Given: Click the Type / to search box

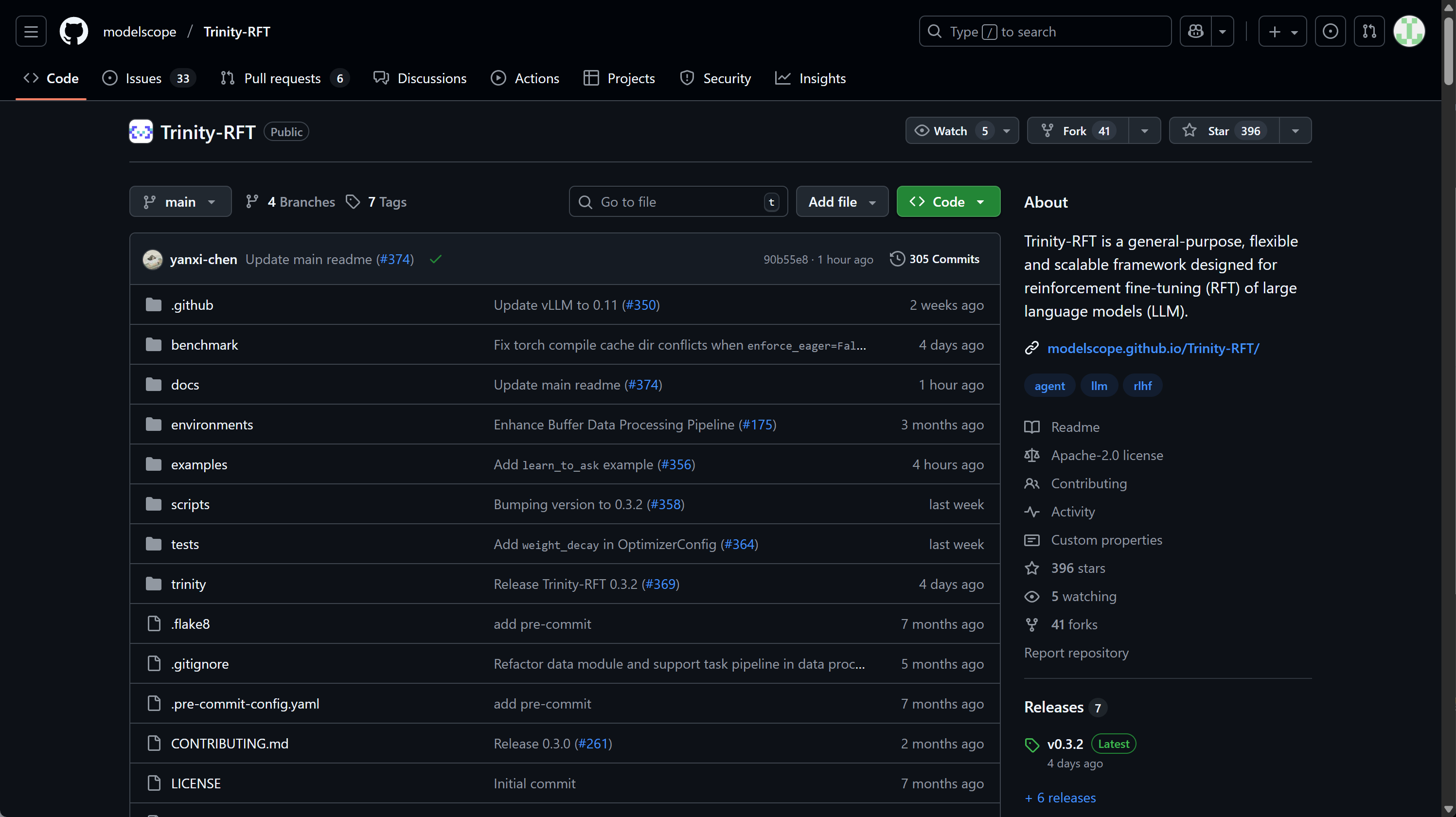Looking at the screenshot, I should pos(1045,32).
